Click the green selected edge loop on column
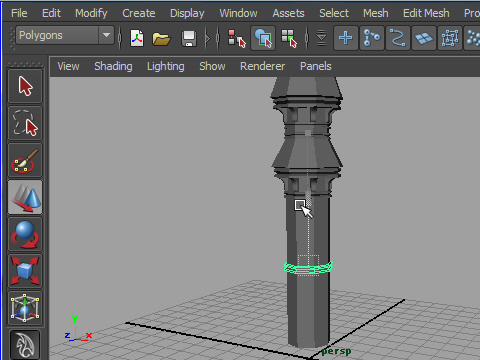The height and width of the screenshot is (360, 480). click(x=308, y=268)
